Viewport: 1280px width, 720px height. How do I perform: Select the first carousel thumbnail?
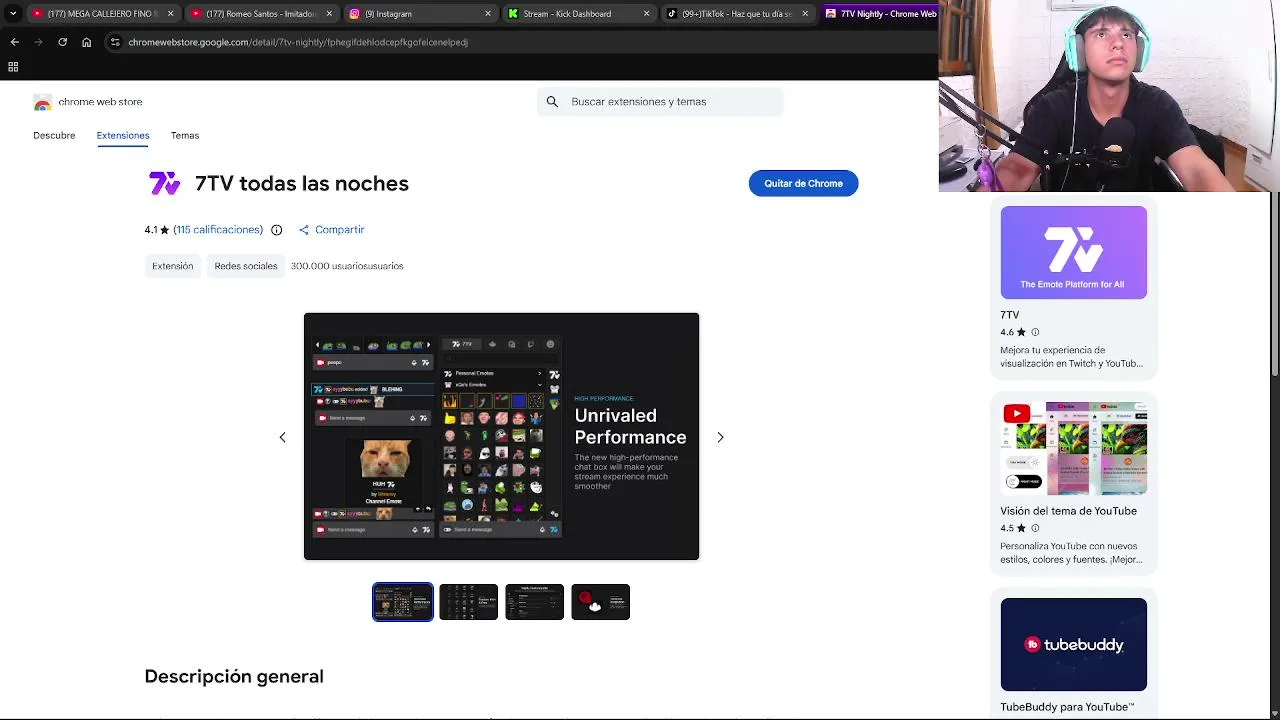point(403,602)
